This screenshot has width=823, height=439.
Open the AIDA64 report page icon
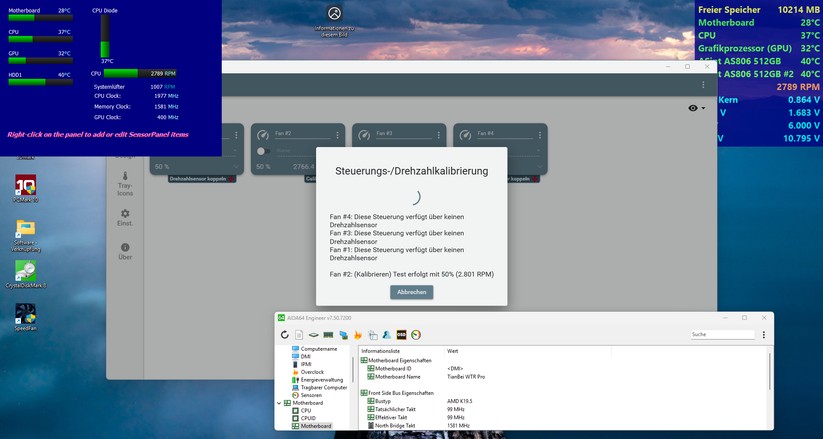coord(299,334)
